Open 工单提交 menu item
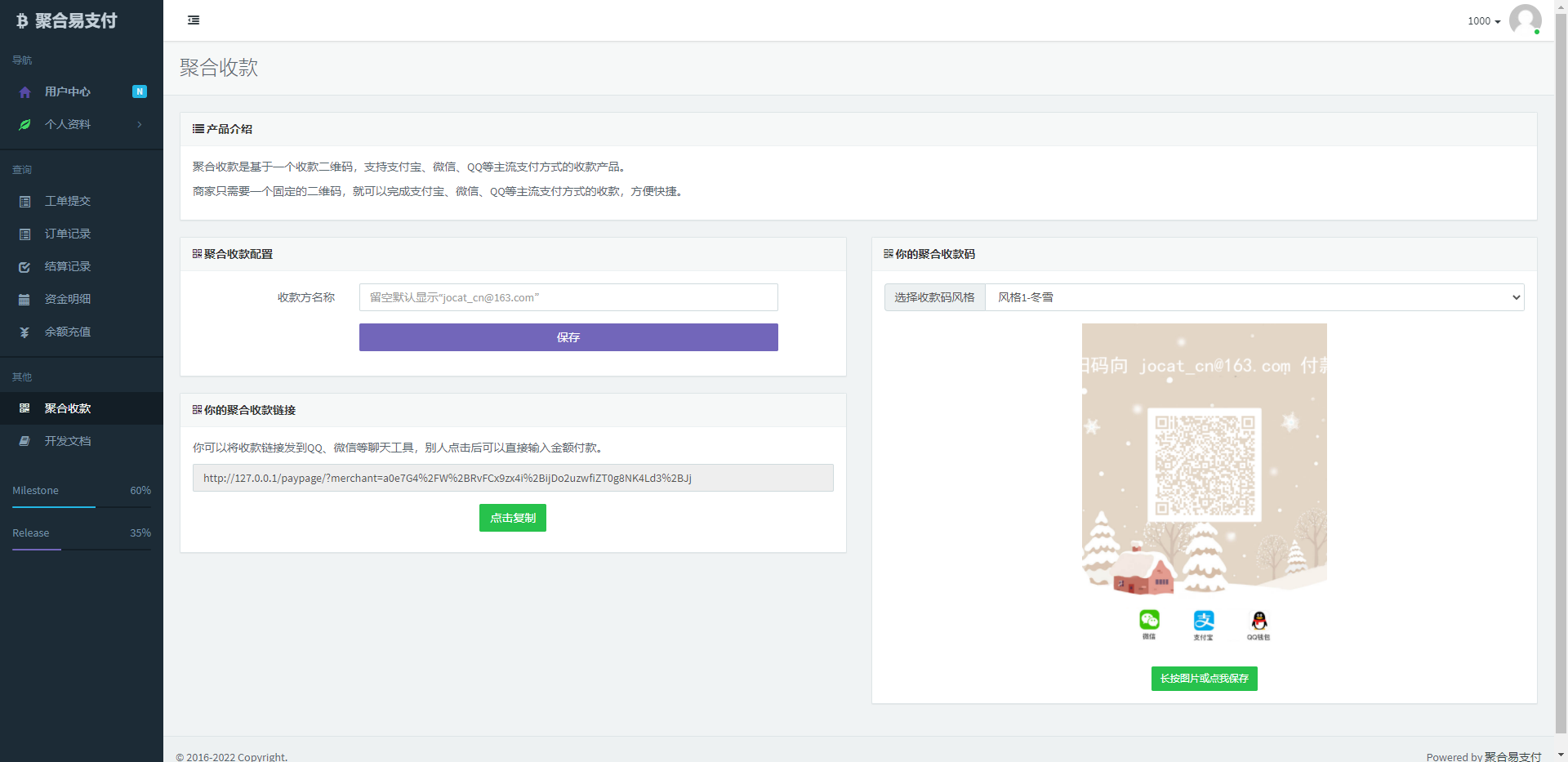The width and height of the screenshot is (1568, 762). (68, 201)
